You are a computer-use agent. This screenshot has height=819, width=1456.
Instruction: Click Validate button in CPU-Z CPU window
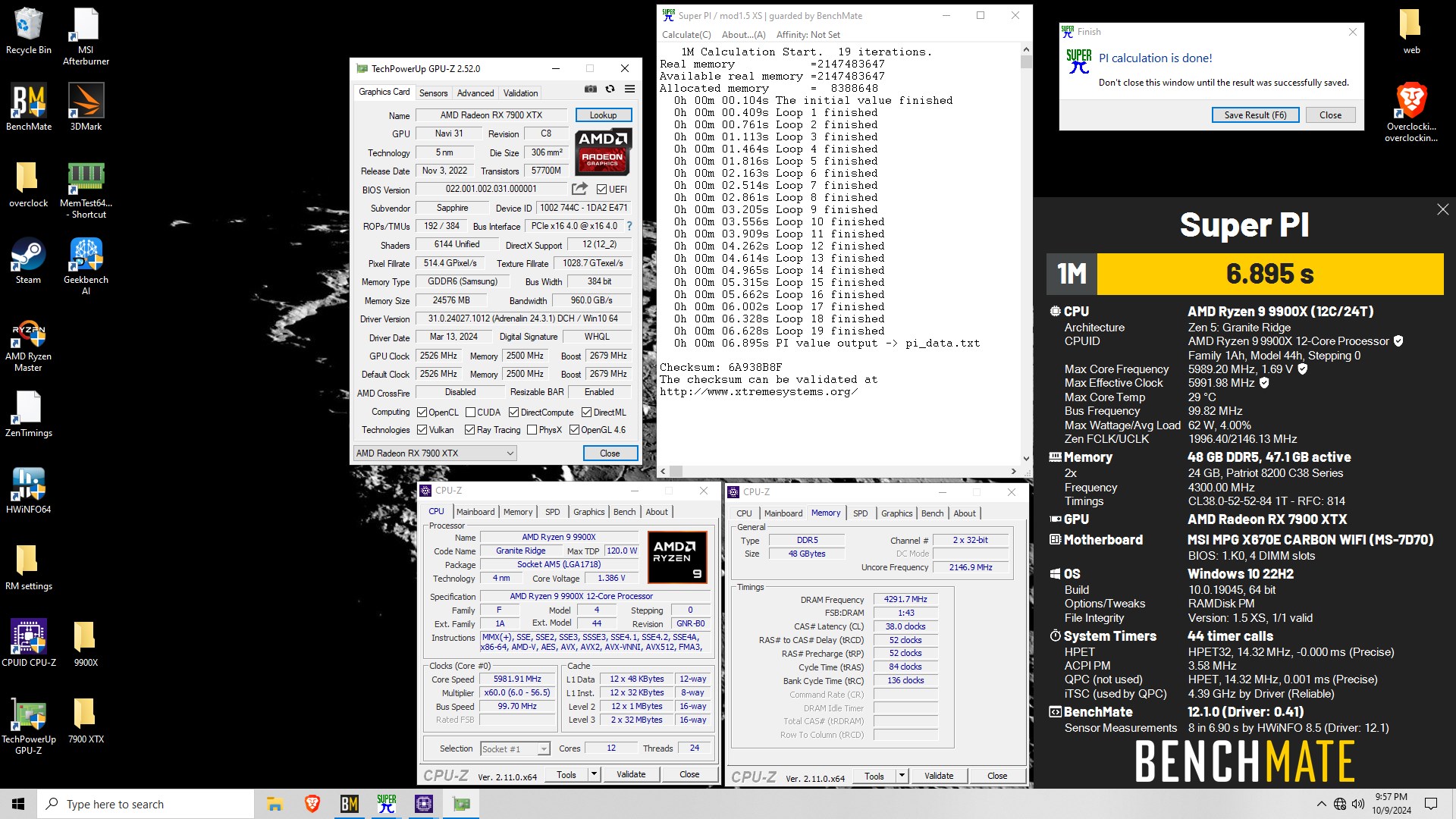(x=631, y=774)
